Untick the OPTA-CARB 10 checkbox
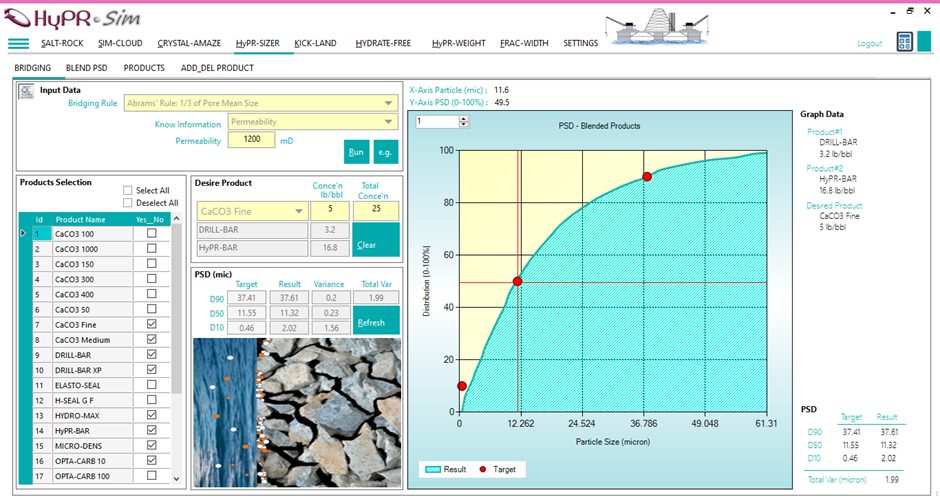The width and height of the screenshot is (940, 496). (x=152, y=461)
